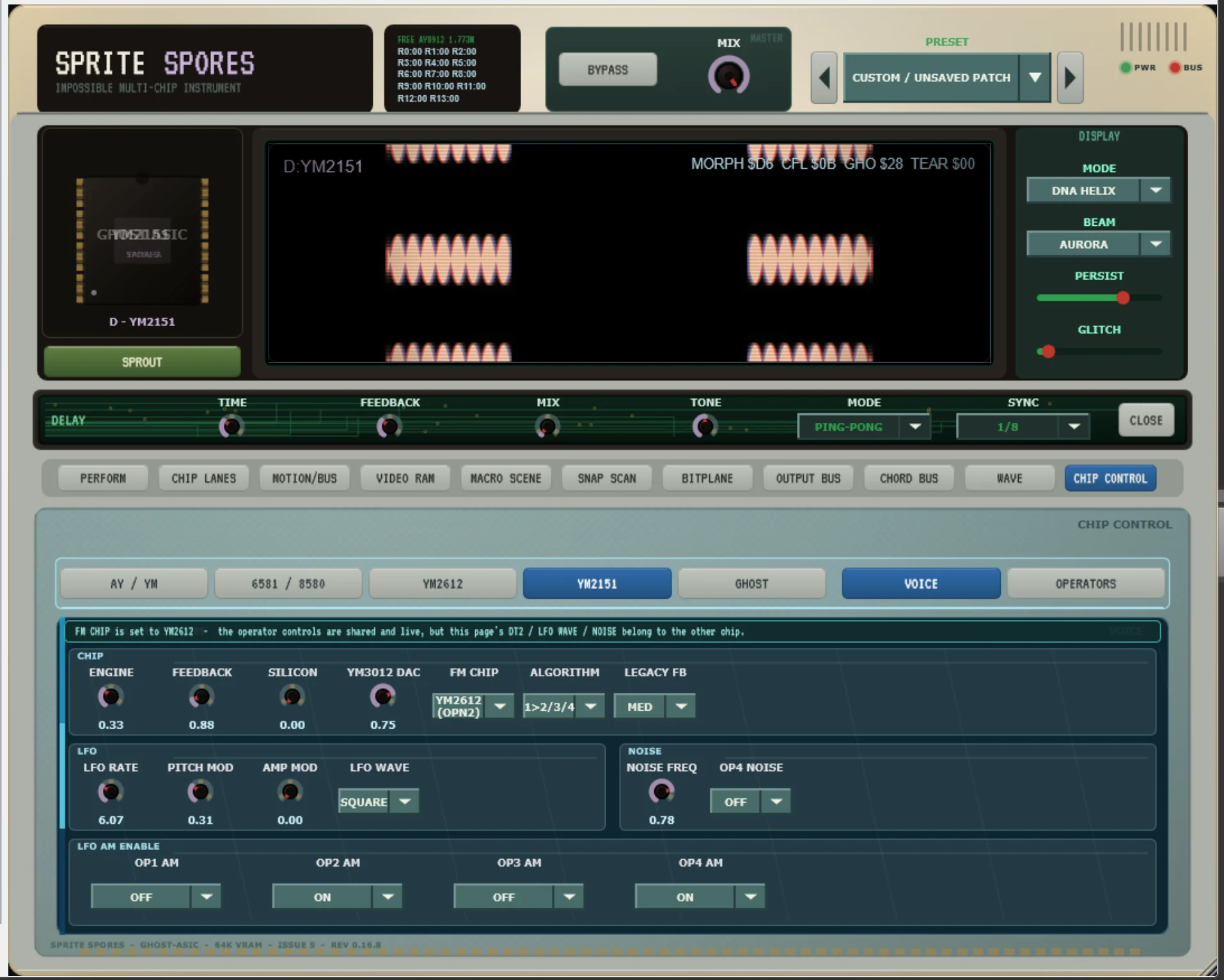This screenshot has height=980, width=1224.
Task: Click the PWR indicator LED
Action: pos(1126,67)
